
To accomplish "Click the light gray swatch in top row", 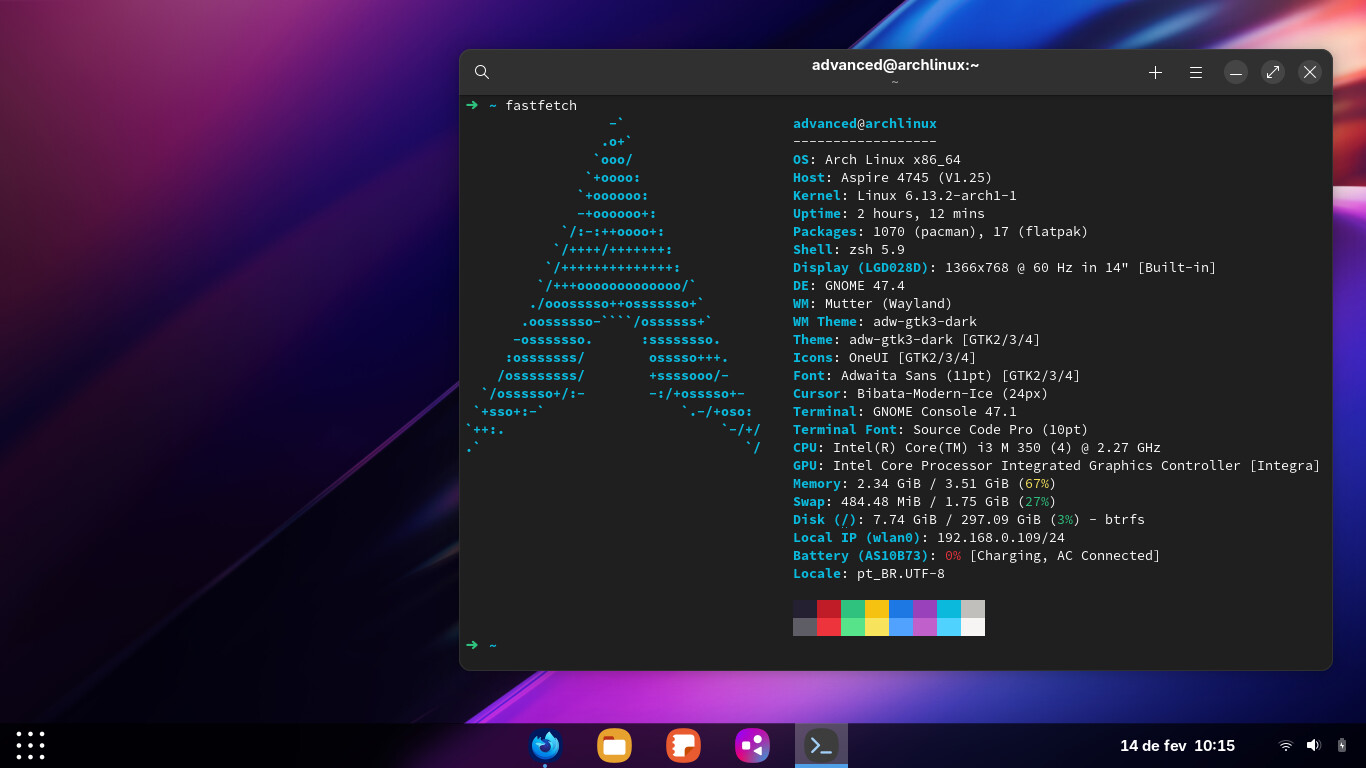I will point(973,609).
